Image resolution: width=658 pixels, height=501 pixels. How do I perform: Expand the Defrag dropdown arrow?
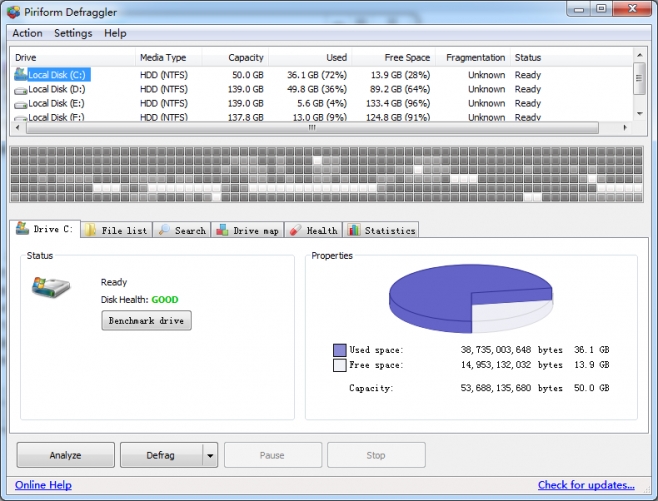click(210, 455)
